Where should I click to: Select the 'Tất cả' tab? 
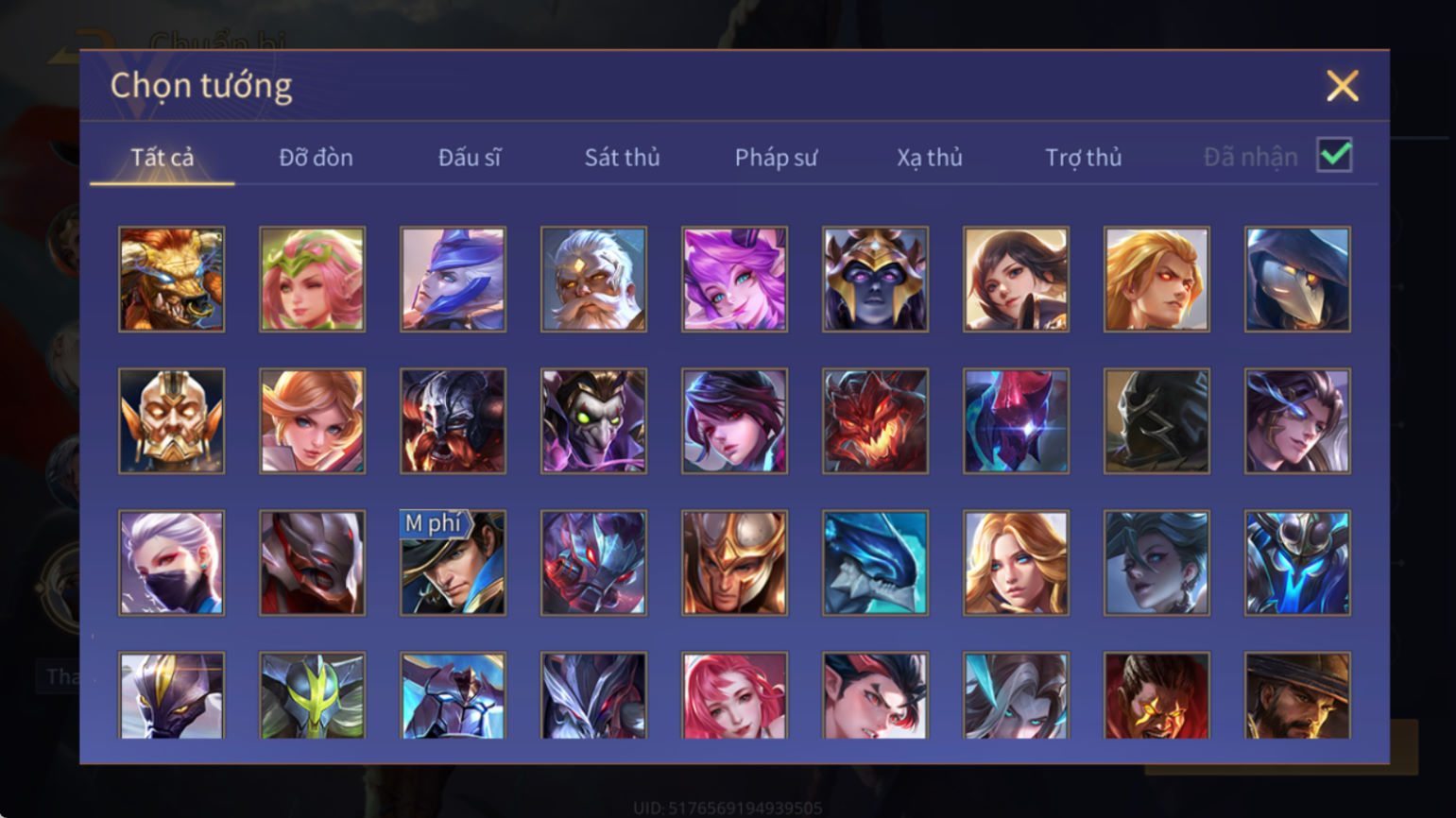[x=163, y=158]
